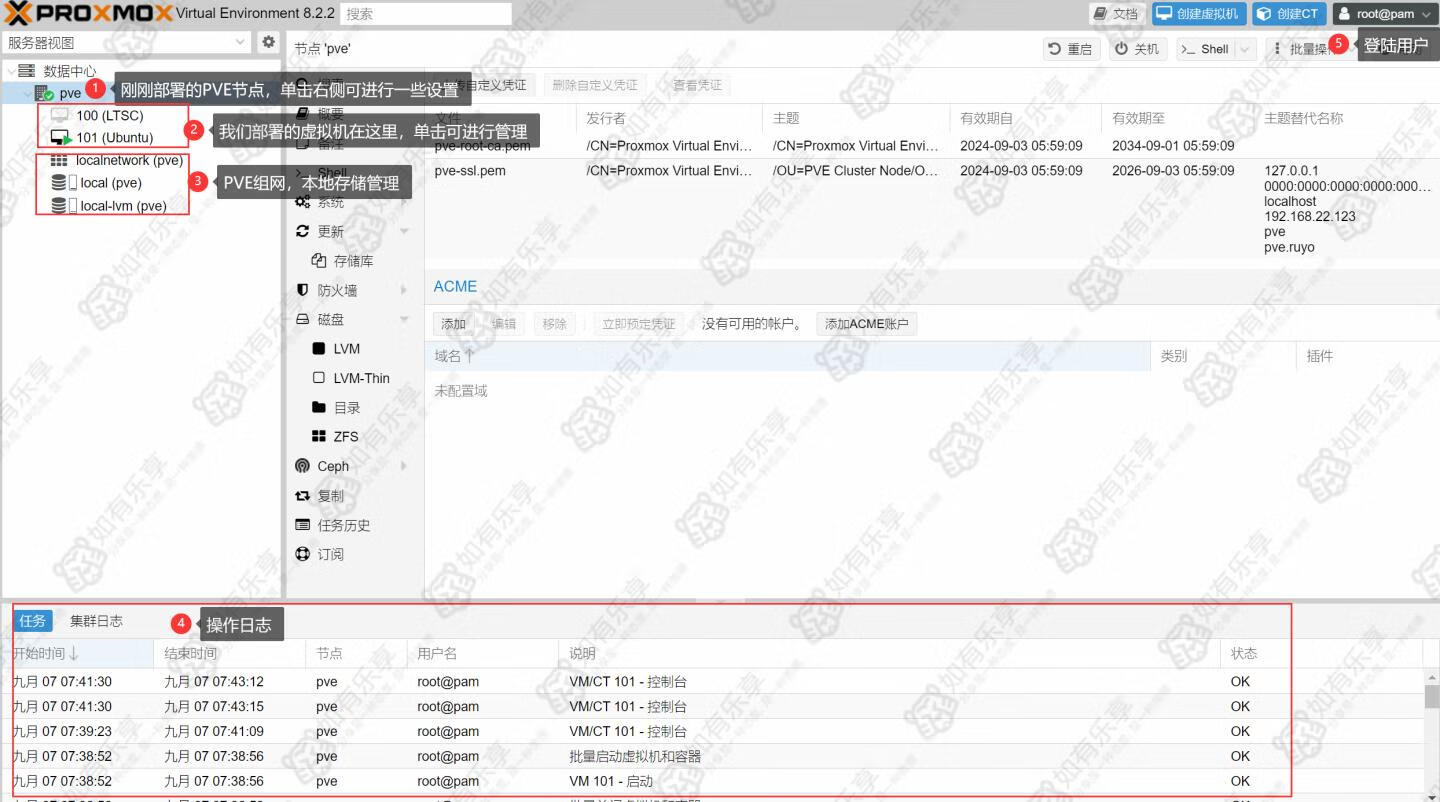Open the local-lvm (pve) storage
The image size is (1440, 802).
pos(122,206)
